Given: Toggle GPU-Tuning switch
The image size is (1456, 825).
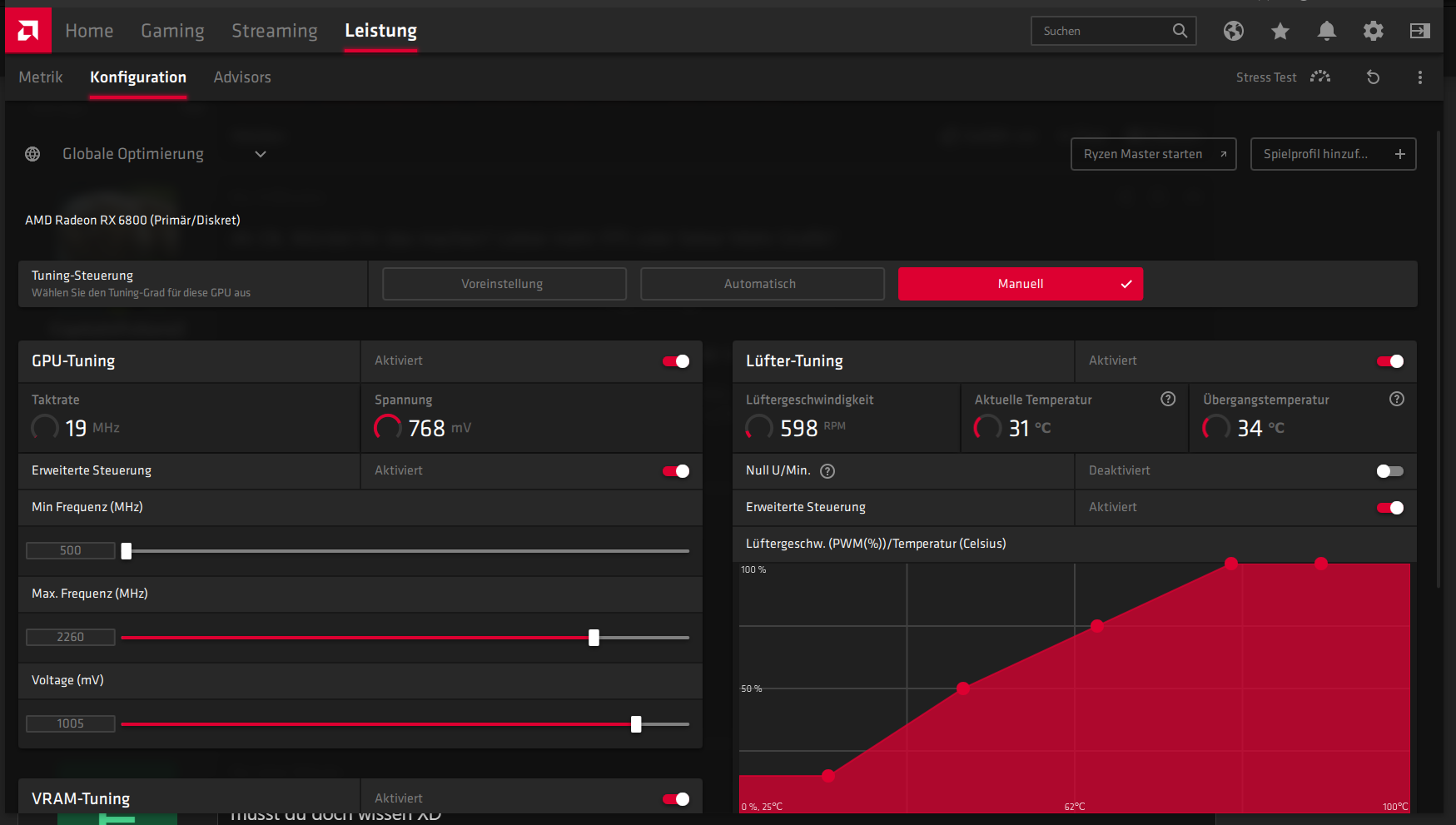Looking at the screenshot, I should 676,361.
